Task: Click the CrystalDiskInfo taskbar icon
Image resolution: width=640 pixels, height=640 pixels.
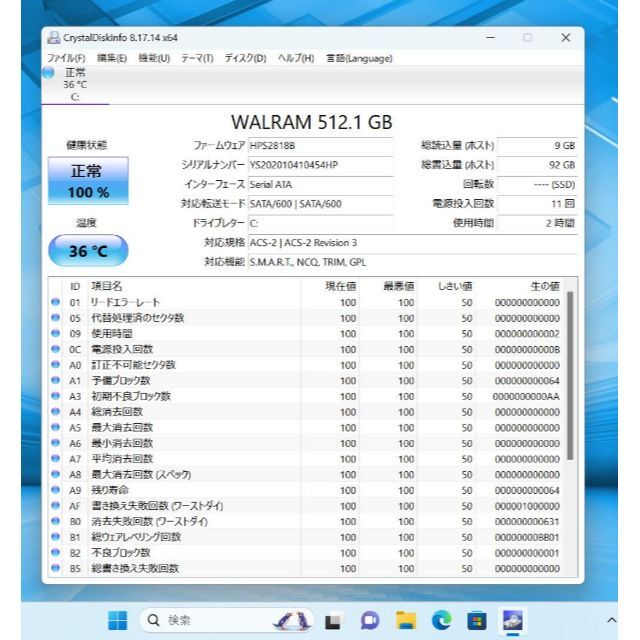Action: pos(513,621)
